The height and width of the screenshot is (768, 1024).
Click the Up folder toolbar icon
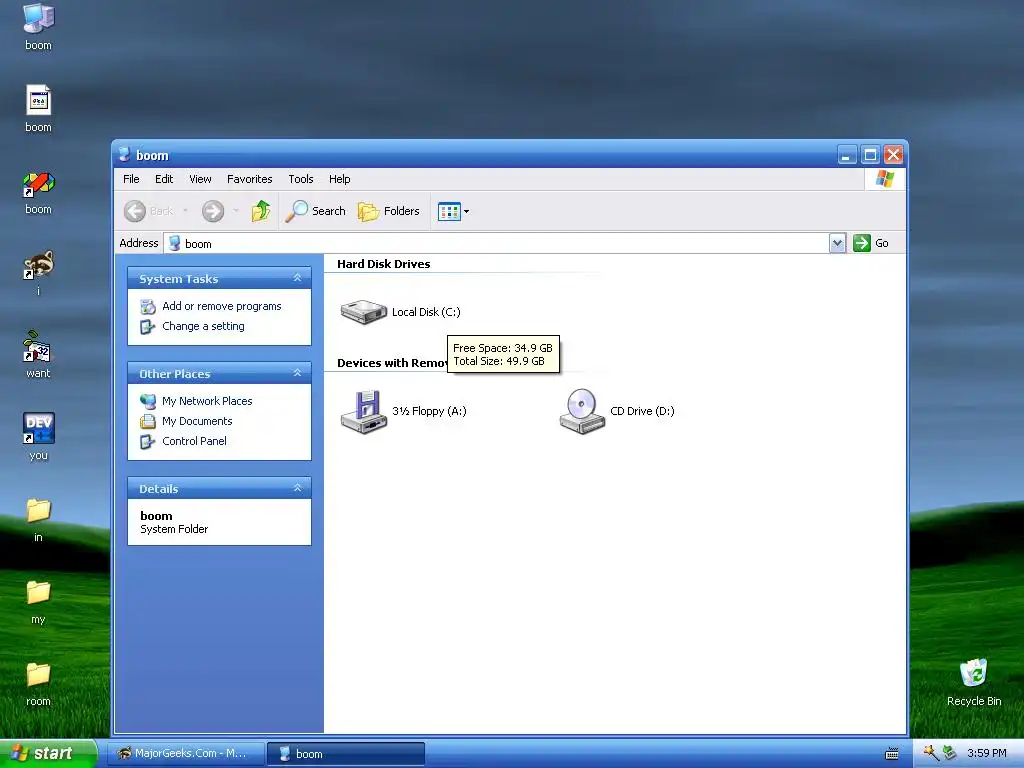pyautogui.click(x=261, y=211)
